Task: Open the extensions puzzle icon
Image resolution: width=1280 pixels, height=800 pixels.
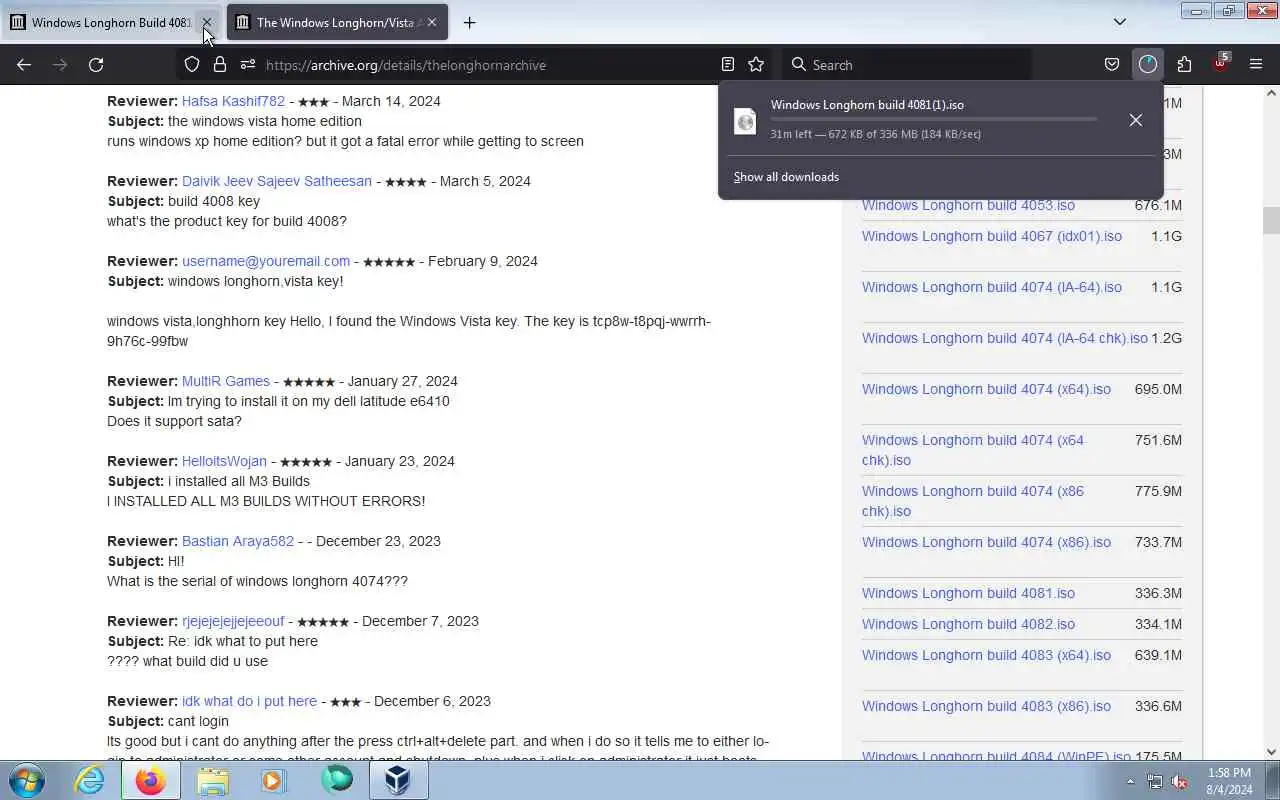Action: [x=1184, y=65]
